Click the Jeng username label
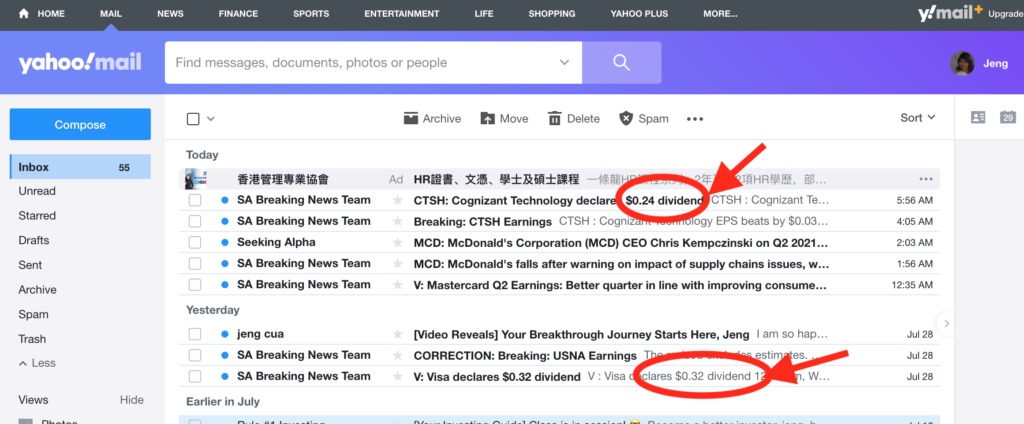 995,64
